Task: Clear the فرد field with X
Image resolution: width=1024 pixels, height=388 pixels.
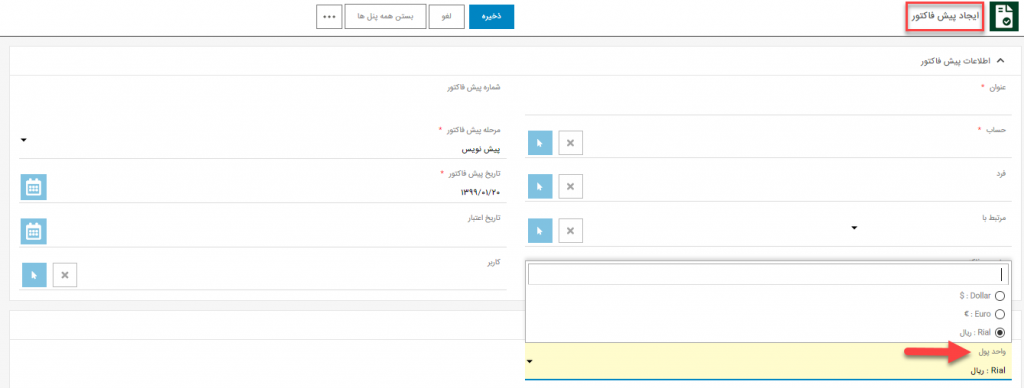Action: (570, 187)
